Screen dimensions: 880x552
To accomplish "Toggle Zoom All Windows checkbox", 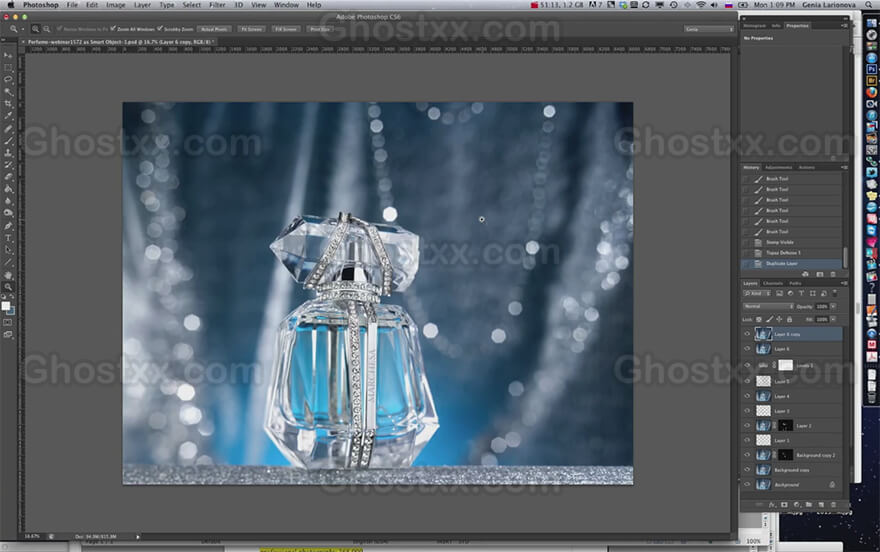I will pyautogui.click(x=113, y=29).
